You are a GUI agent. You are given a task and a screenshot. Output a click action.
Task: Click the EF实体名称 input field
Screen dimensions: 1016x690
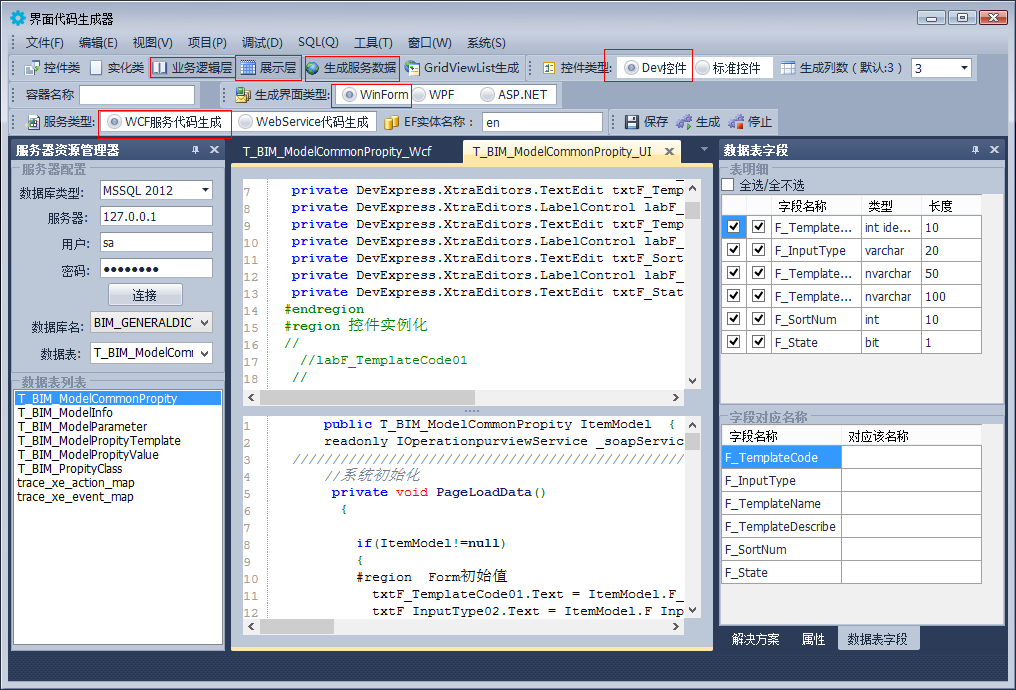(543, 122)
